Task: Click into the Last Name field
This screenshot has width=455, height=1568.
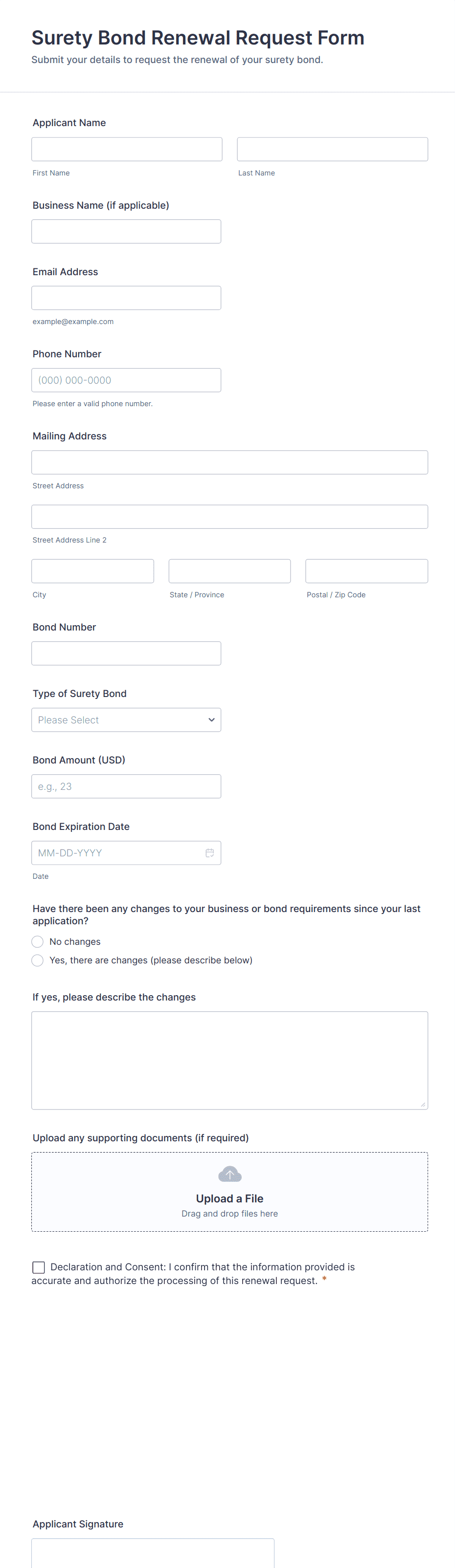Action: [333, 149]
